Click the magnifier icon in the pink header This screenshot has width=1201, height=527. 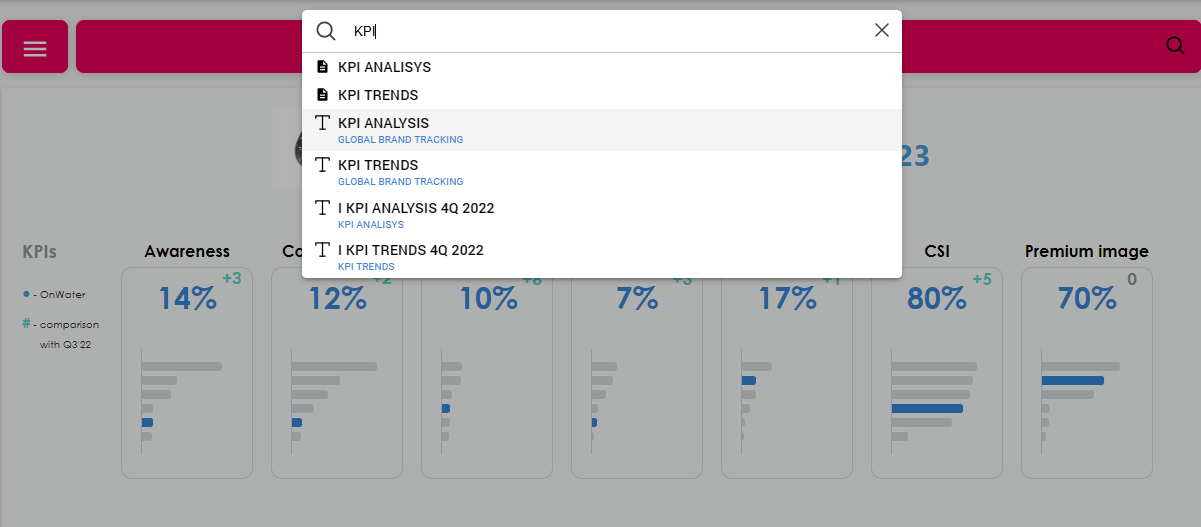[1175, 46]
